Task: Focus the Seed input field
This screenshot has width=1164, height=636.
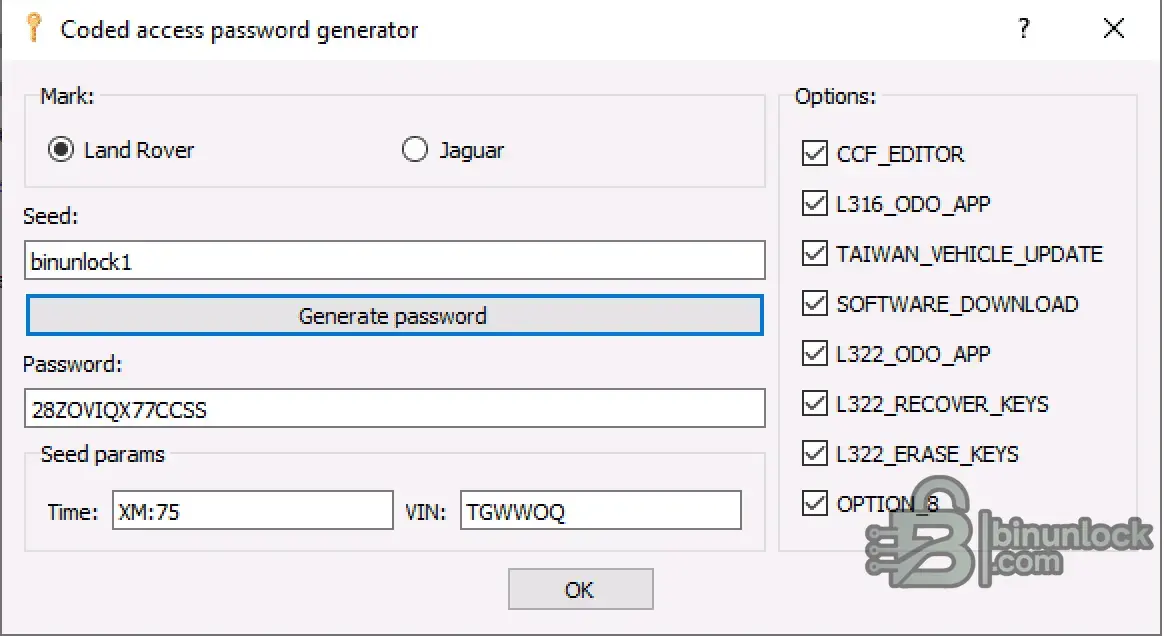Action: click(x=394, y=260)
